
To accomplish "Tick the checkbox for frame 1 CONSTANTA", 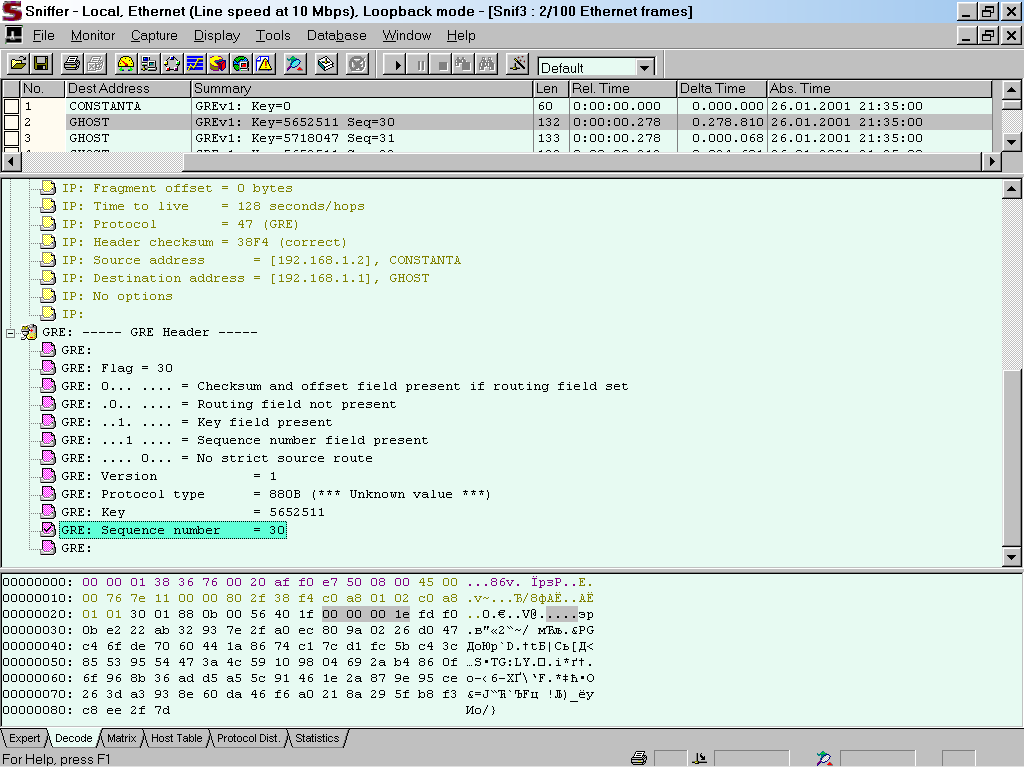I will point(11,106).
